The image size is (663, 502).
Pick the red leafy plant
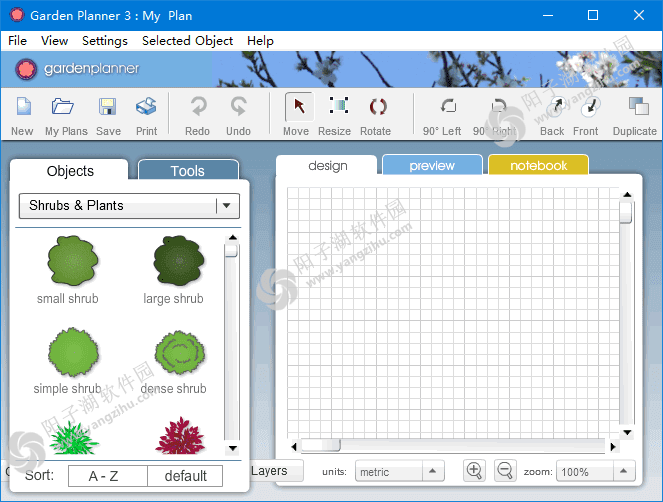click(x=181, y=436)
